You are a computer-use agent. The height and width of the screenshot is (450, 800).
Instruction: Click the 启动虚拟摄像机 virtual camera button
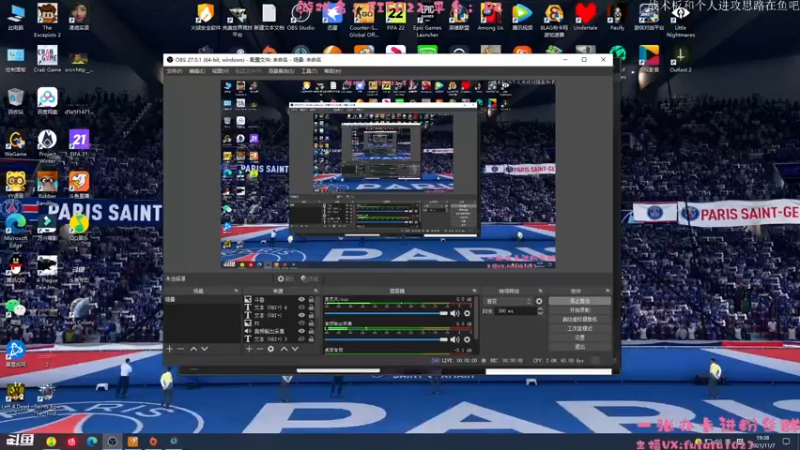click(x=580, y=319)
